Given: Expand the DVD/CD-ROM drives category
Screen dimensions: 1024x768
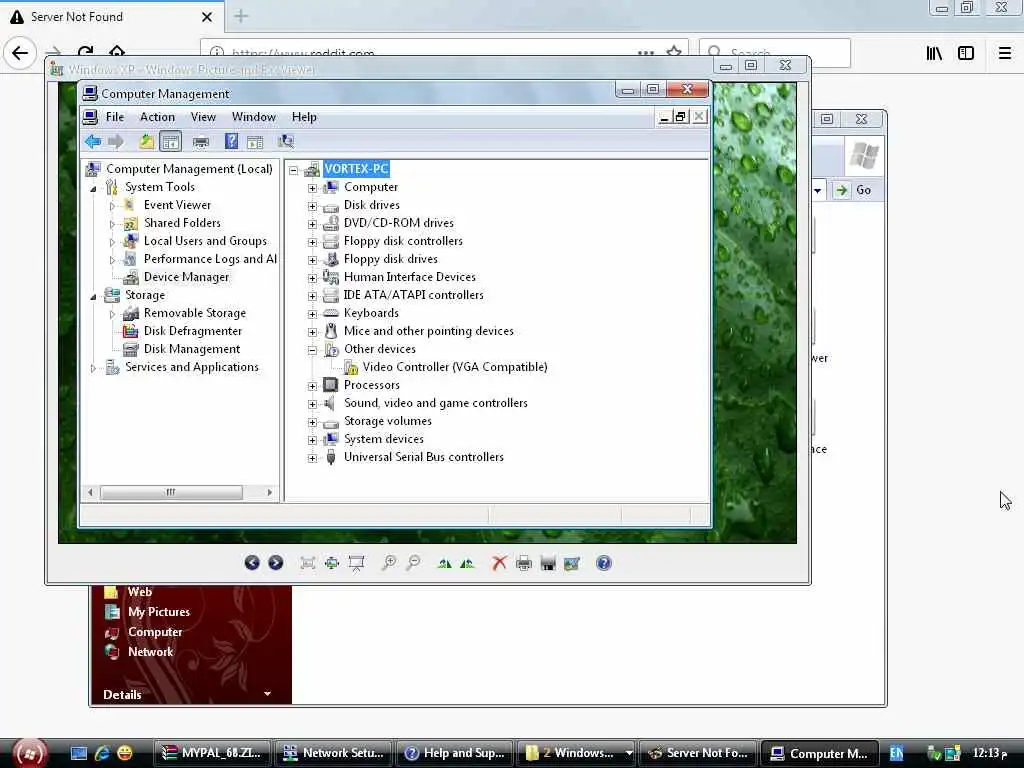Looking at the screenshot, I should tap(312, 224).
